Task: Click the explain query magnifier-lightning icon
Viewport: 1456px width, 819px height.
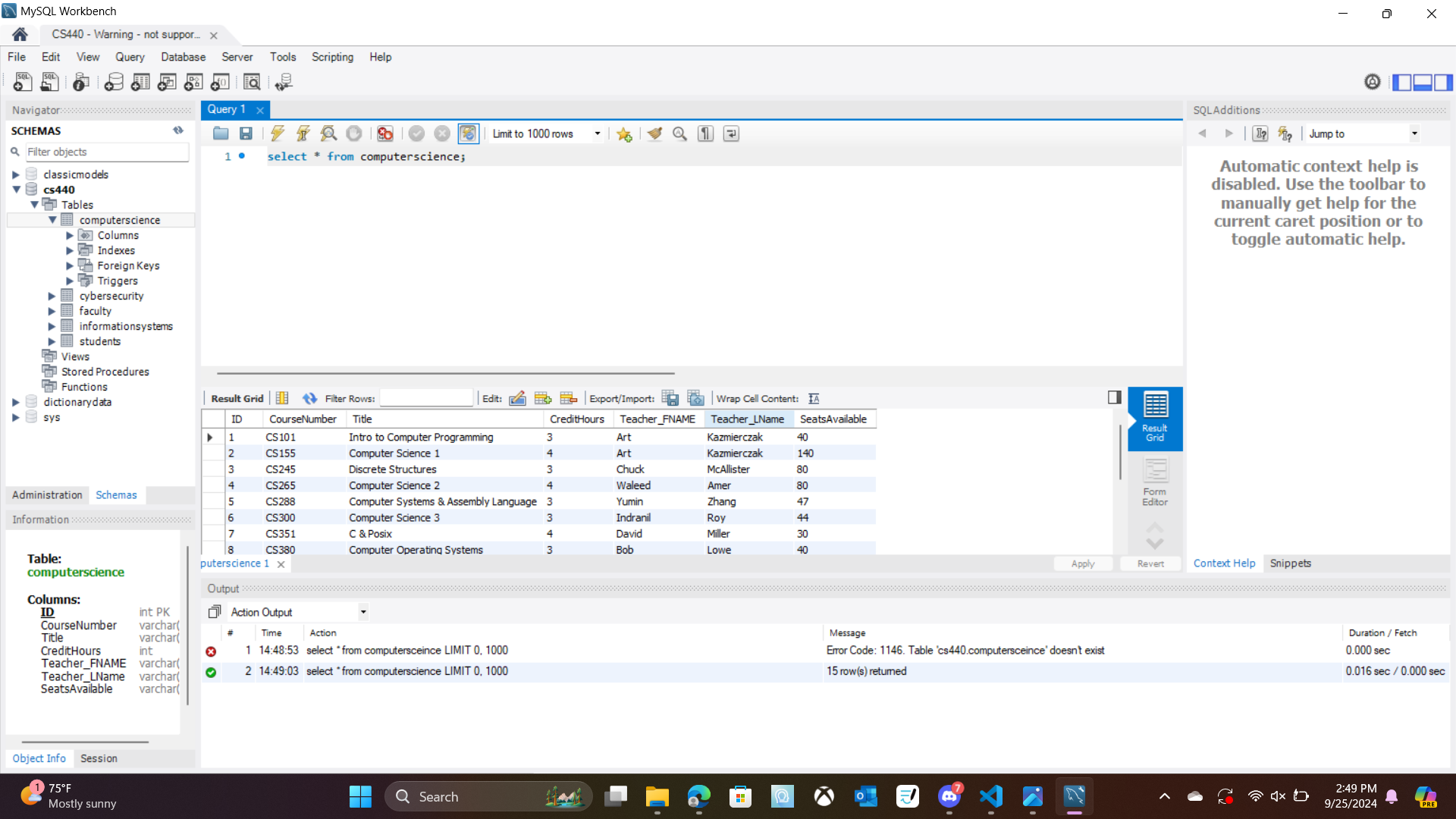Action: pyautogui.click(x=328, y=133)
